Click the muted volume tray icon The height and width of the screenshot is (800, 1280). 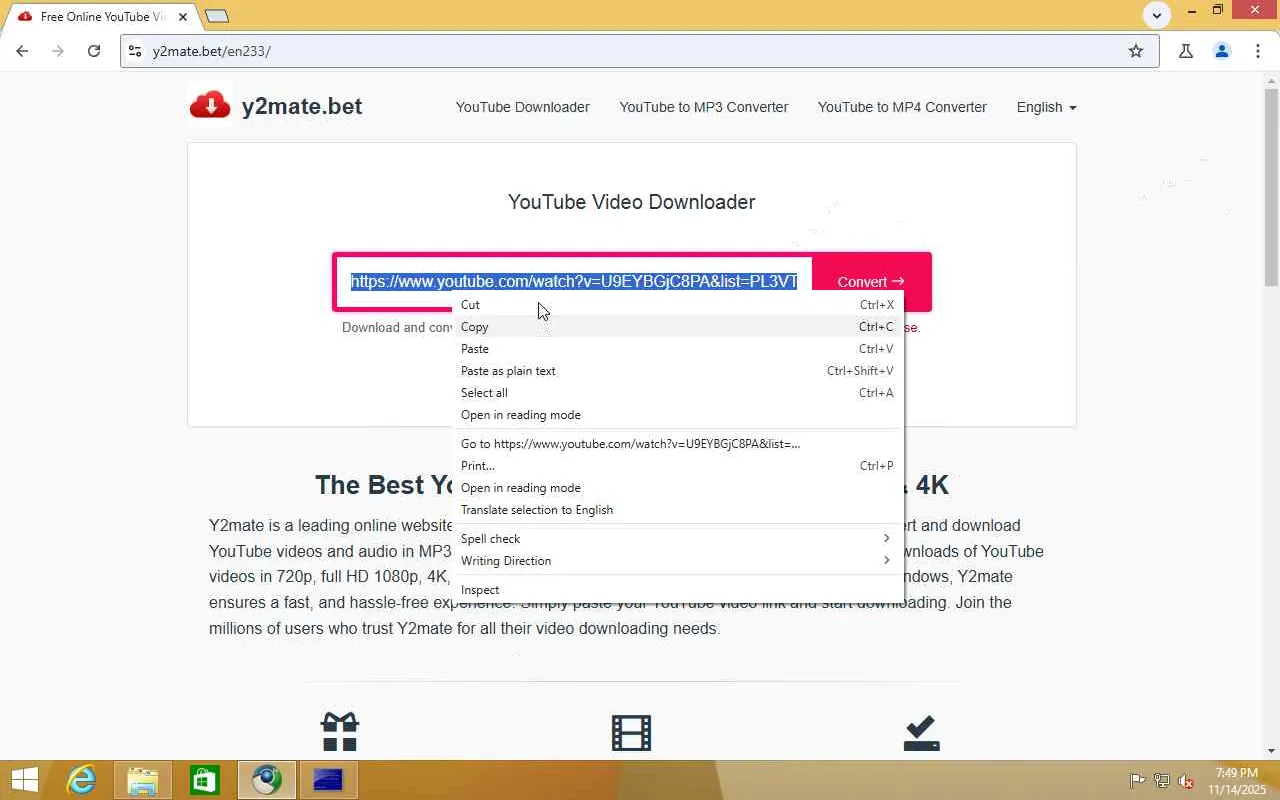pos(1186,781)
